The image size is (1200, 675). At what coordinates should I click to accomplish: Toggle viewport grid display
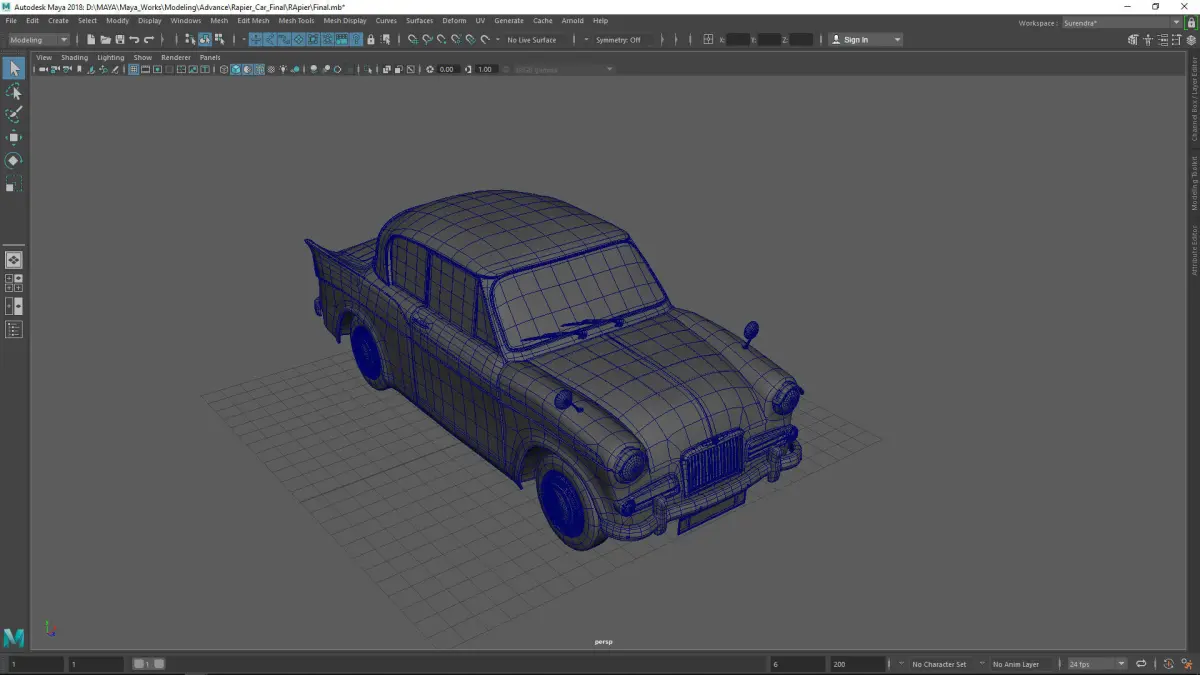pyautogui.click(x=134, y=70)
